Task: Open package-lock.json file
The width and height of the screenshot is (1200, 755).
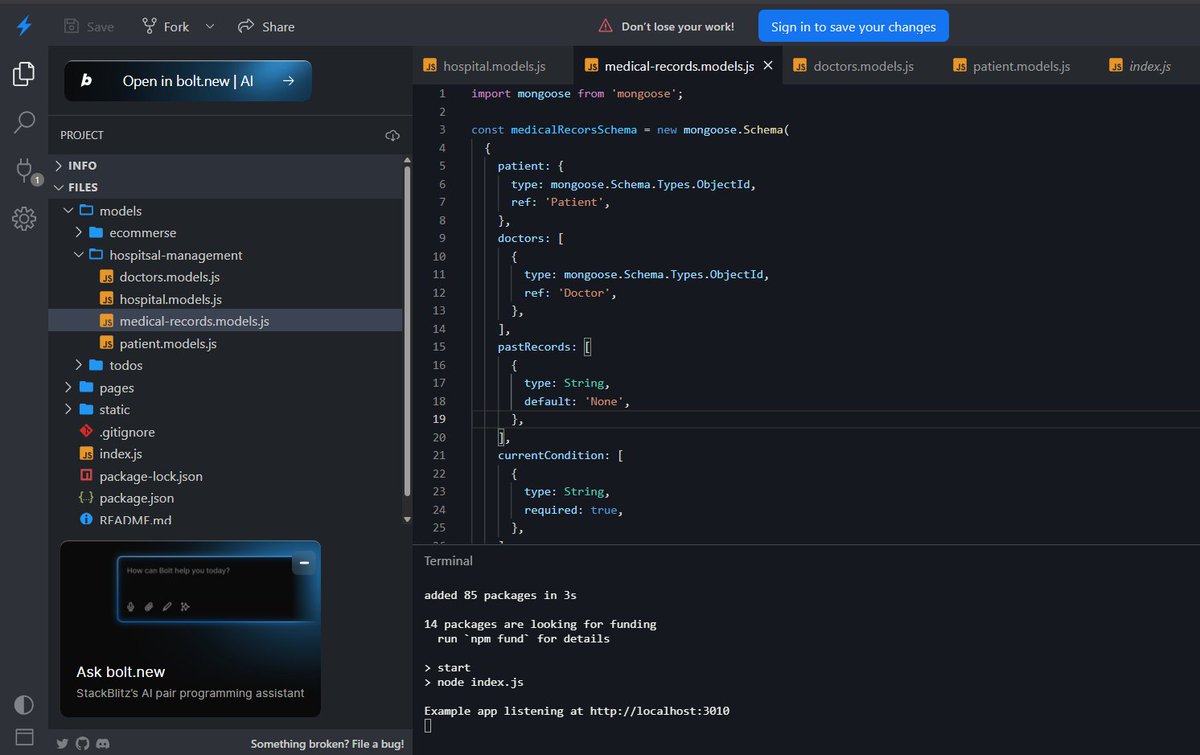Action: point(226,476)
